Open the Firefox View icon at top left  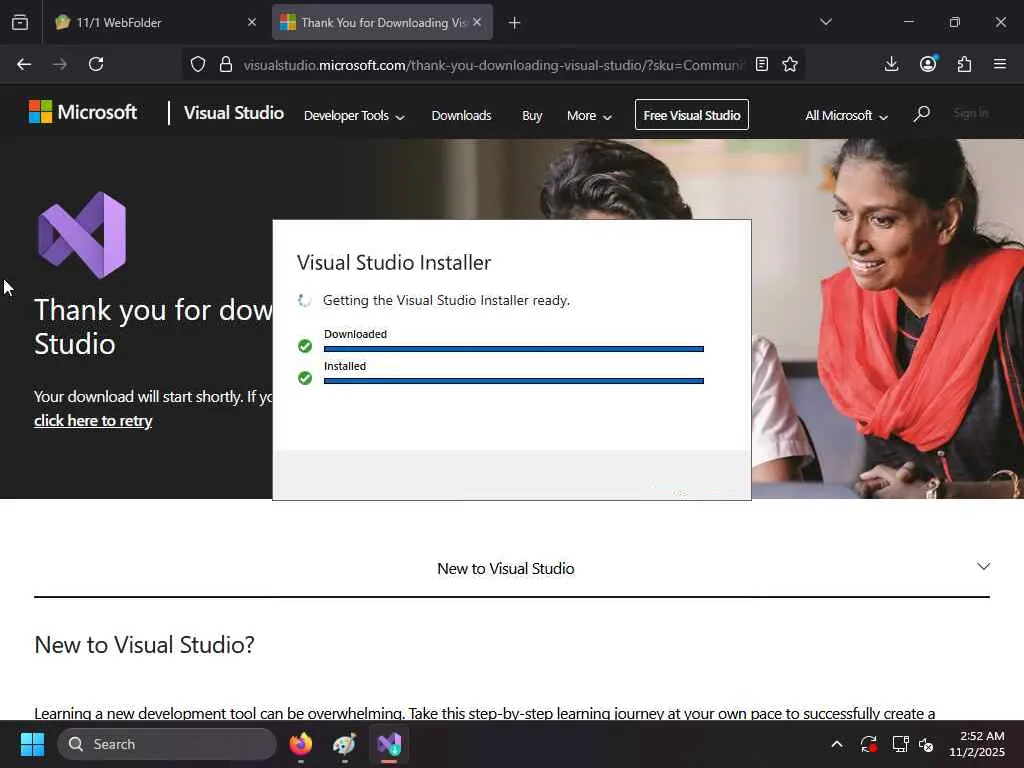click(x=20, y=22)
